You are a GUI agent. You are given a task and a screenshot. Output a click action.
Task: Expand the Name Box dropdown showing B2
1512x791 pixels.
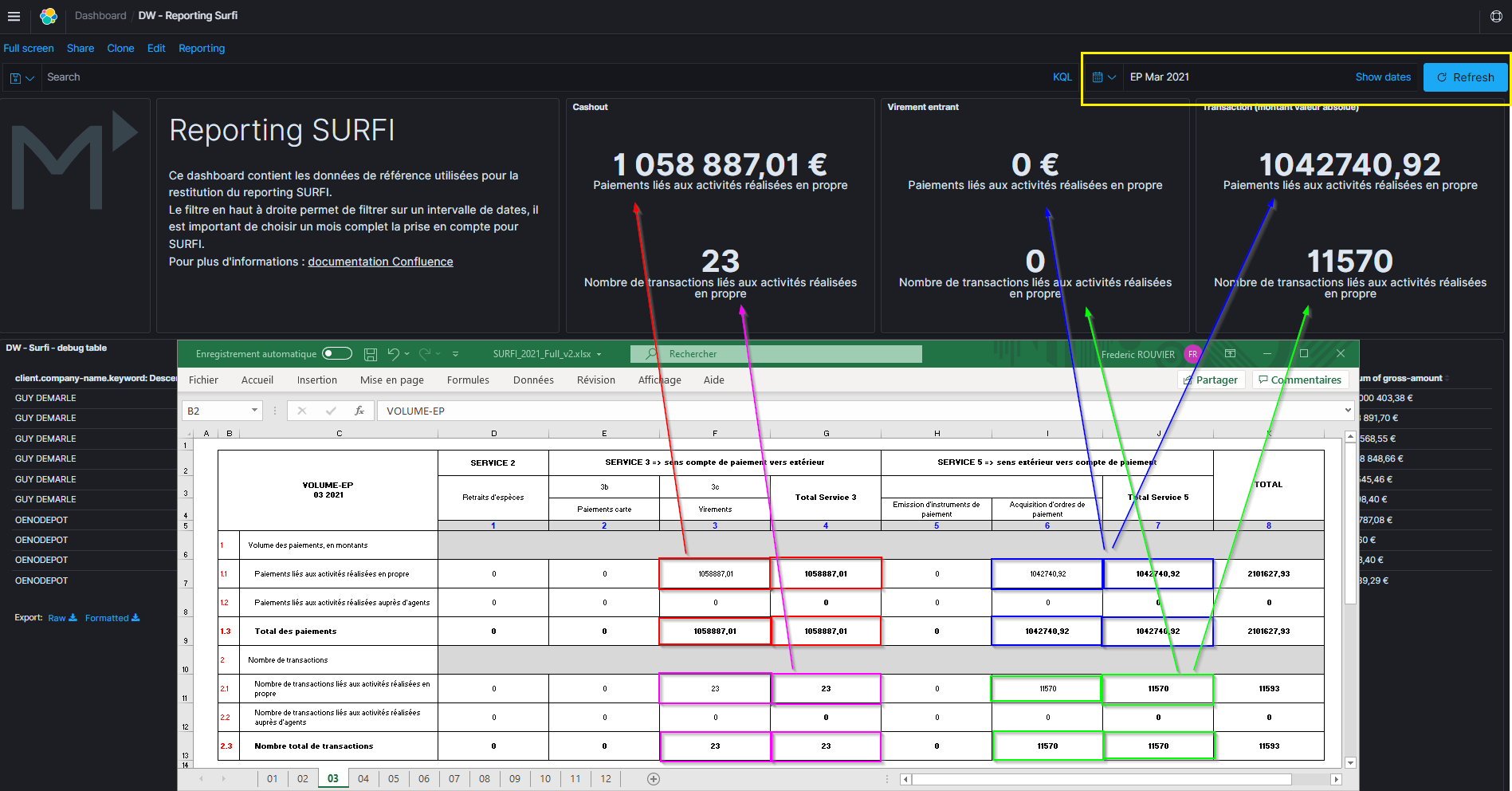[254, 411]
